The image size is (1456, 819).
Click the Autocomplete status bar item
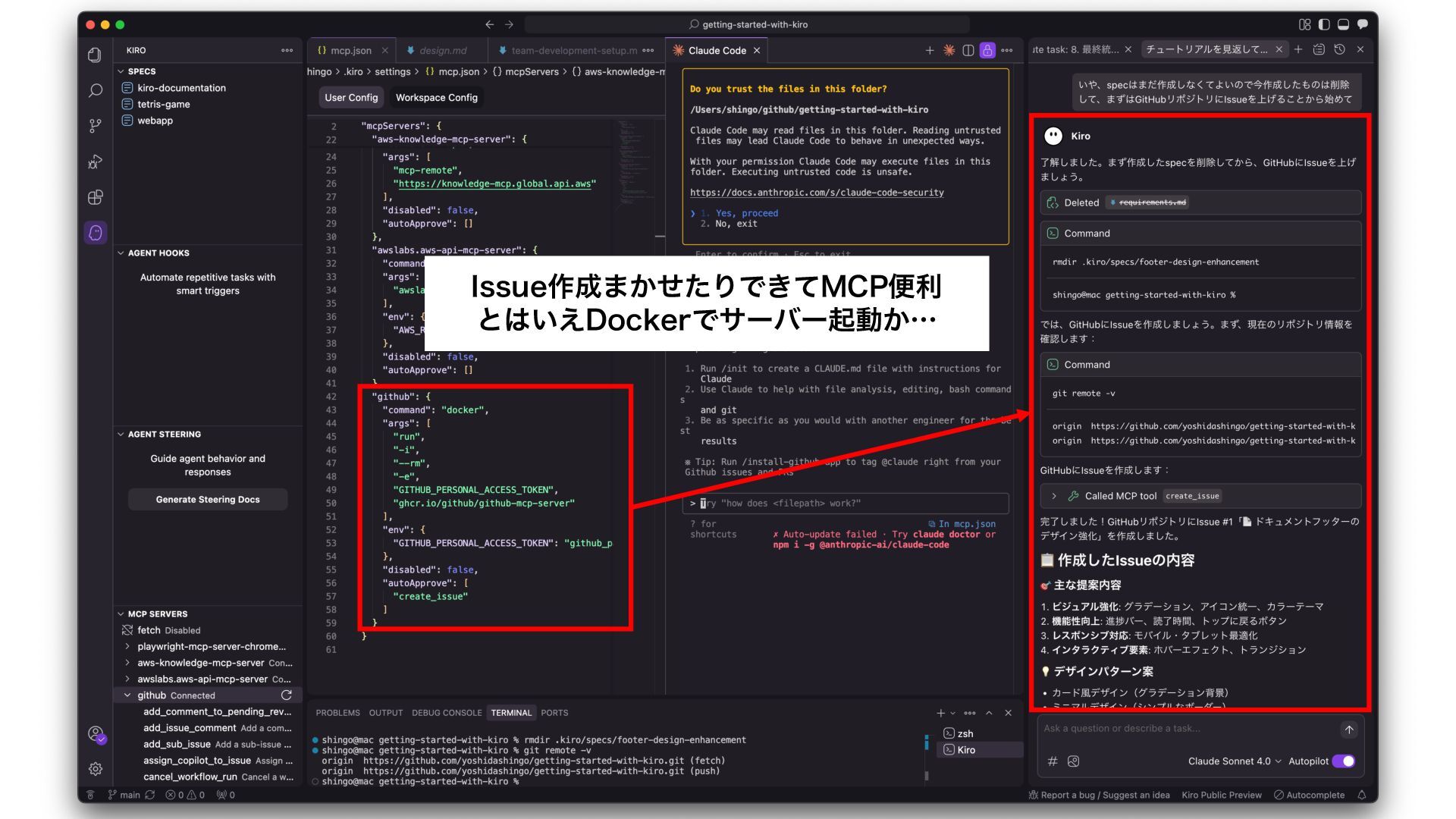coord(1310,795)
